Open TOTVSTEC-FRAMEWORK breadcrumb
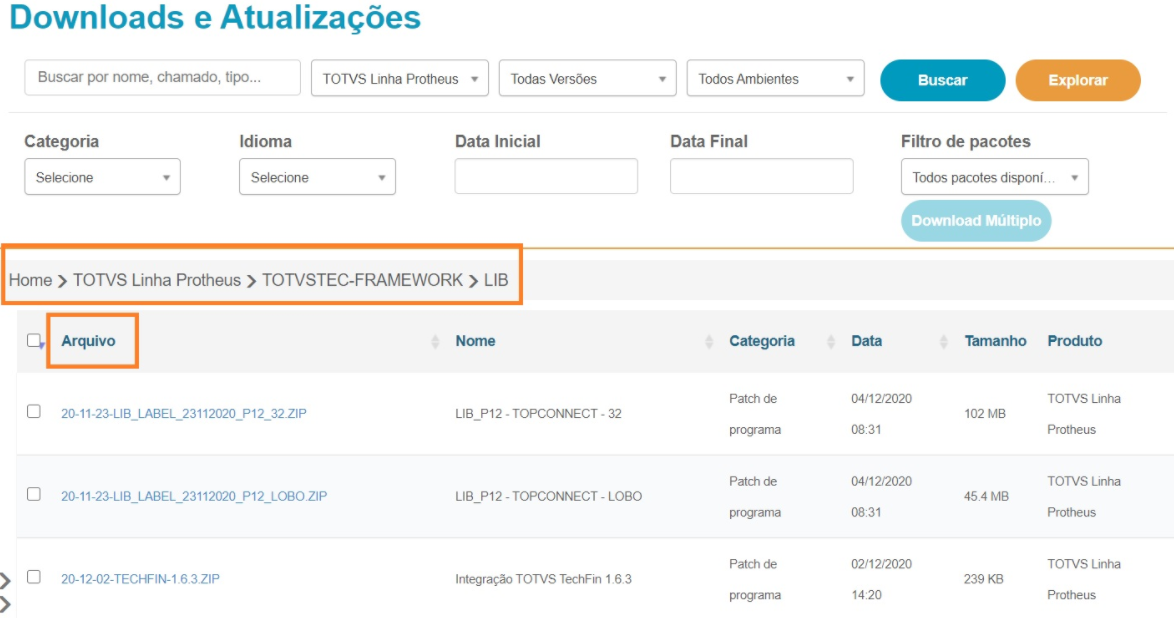 (362, 280)
